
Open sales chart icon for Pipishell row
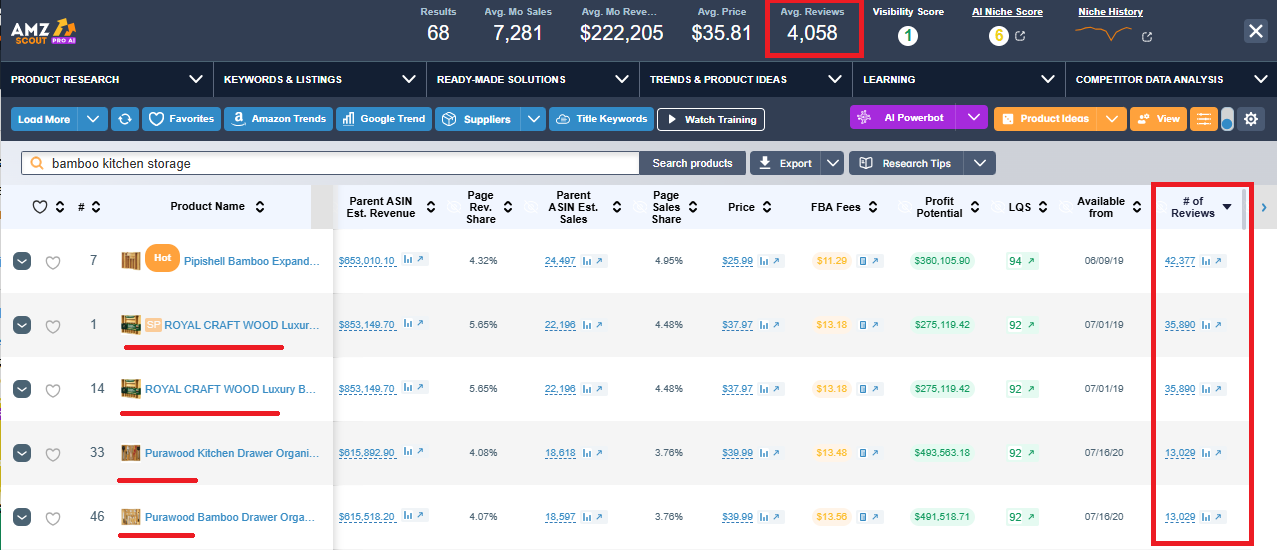[585, 260]
